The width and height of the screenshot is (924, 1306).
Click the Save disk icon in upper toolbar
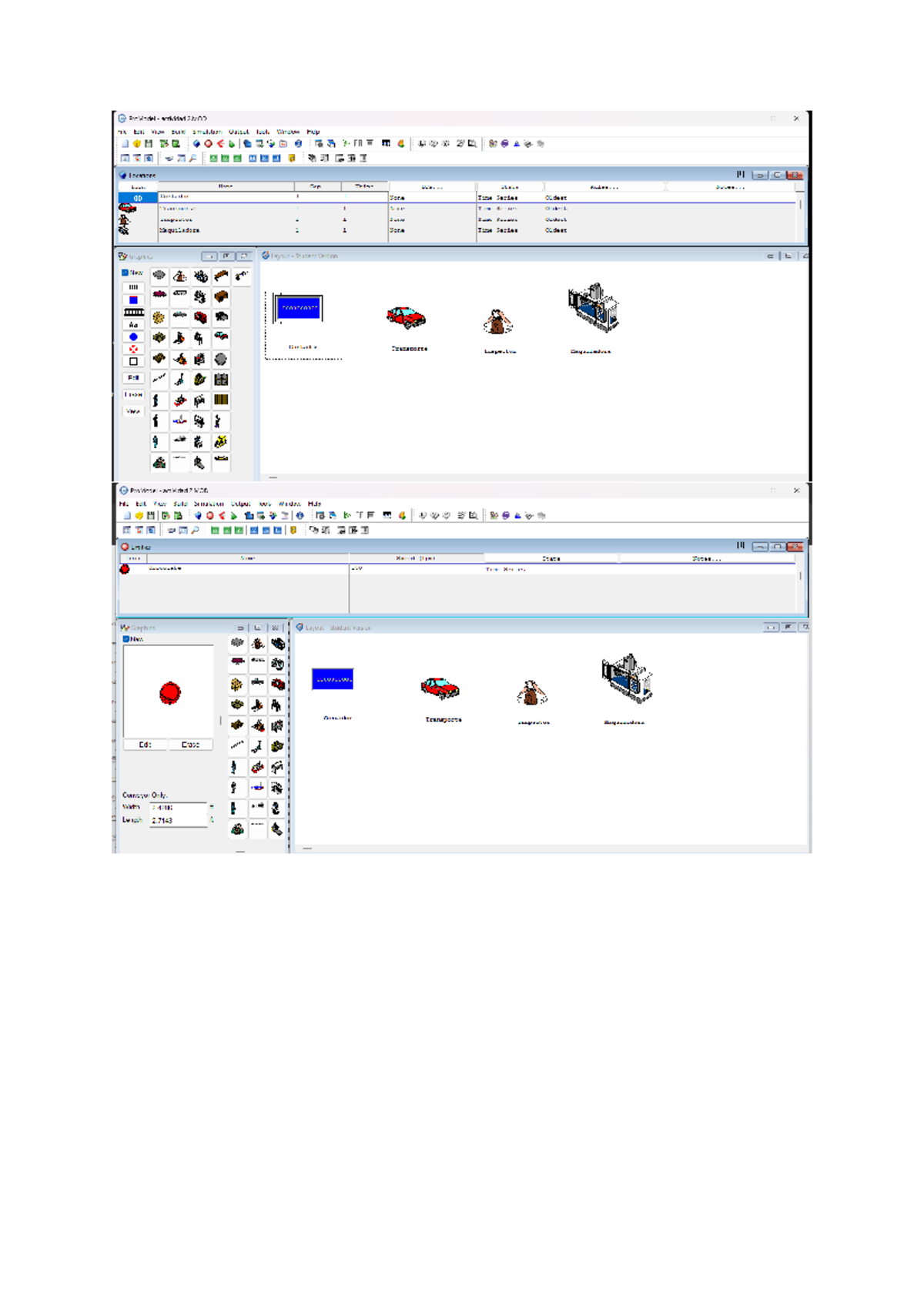[149, 143]
